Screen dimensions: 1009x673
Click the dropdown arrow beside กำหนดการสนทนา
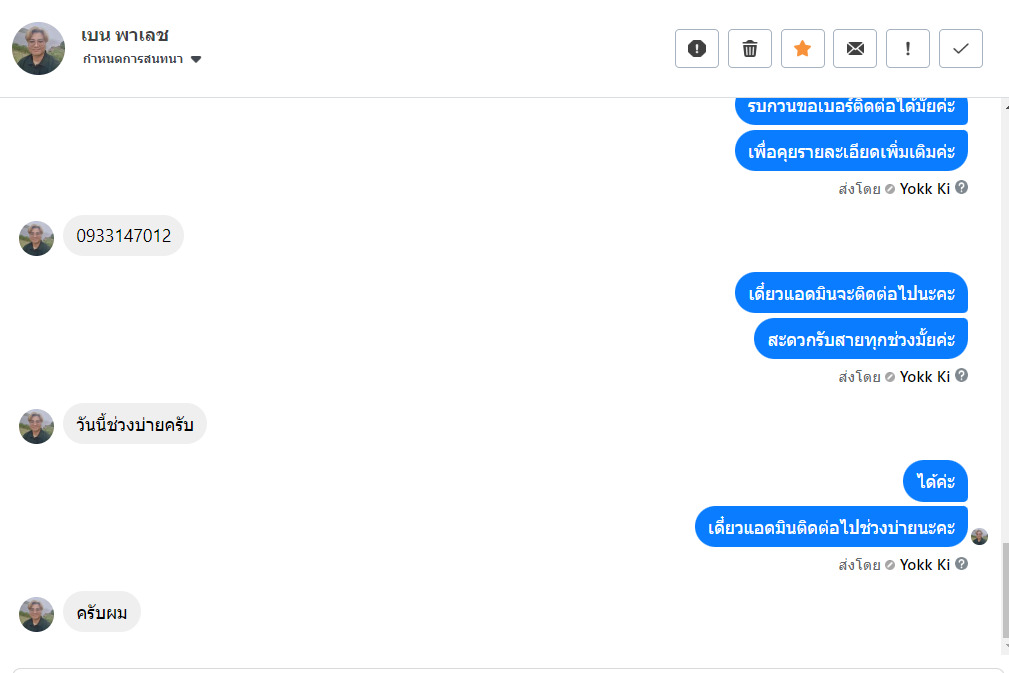pos(196,59)
